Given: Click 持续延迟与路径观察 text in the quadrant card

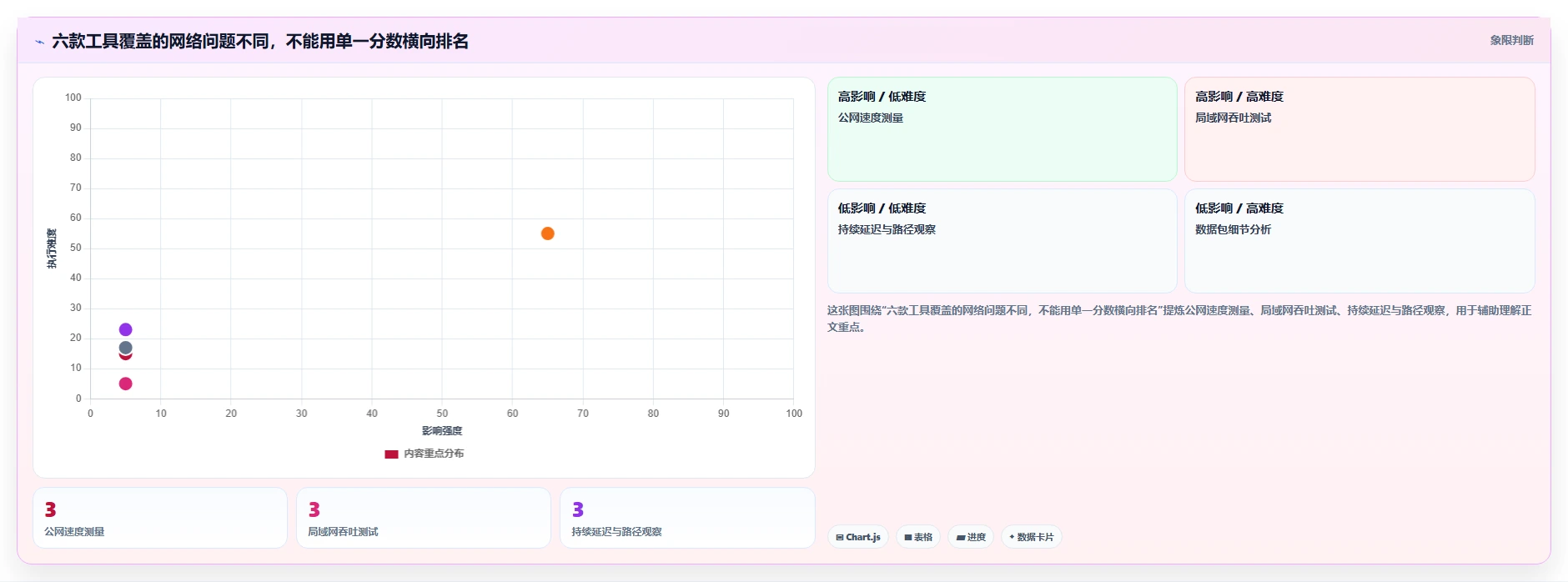Looking at the screenshot, I should coord(887,230).
